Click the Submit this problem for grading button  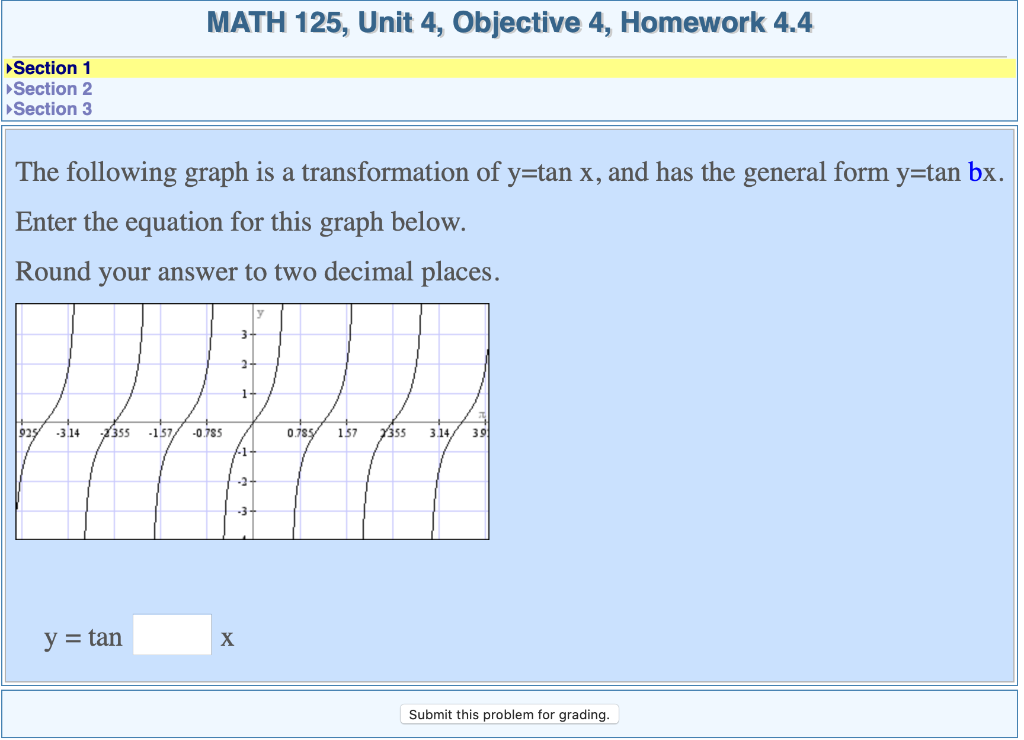click(510, 714)
